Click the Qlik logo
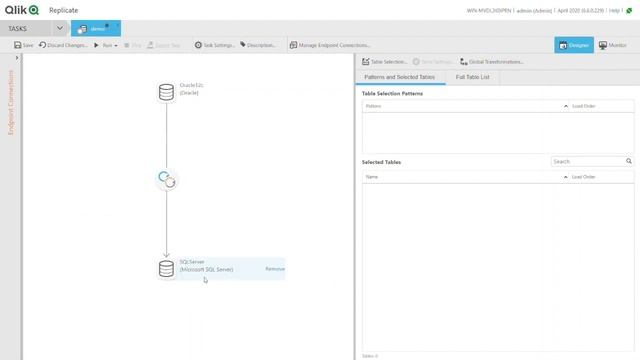This screenshot has height=360, width=640. click(x=22, y=10)
